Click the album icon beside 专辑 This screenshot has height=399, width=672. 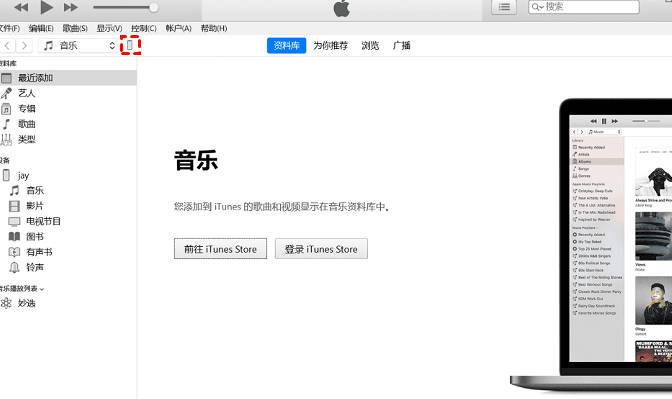pos(6,109)
